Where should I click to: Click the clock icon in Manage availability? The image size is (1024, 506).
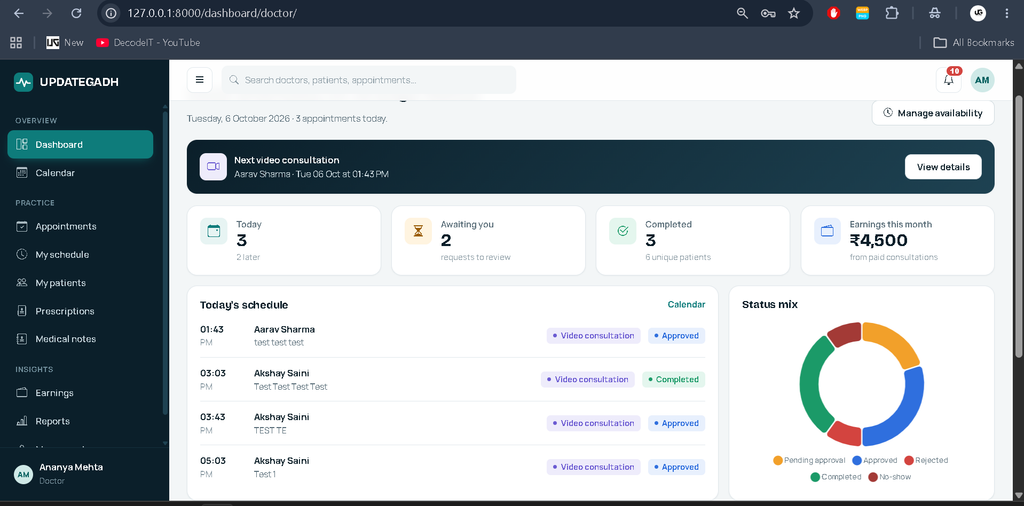tap(888, 113)
